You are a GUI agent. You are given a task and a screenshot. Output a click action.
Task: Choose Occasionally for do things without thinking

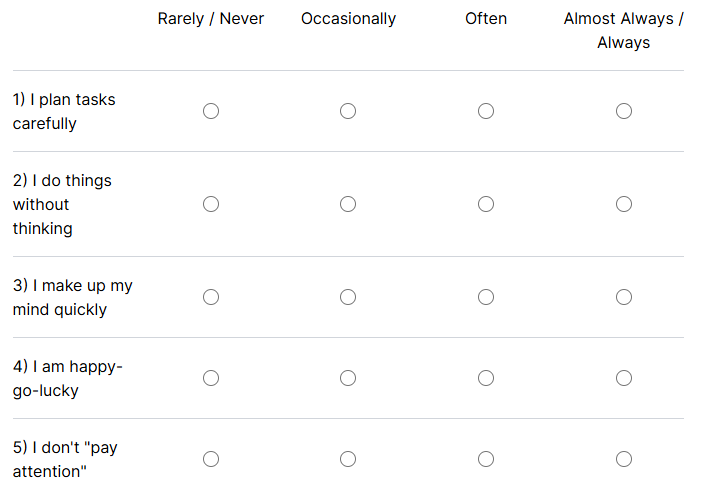tap(348, 204)
